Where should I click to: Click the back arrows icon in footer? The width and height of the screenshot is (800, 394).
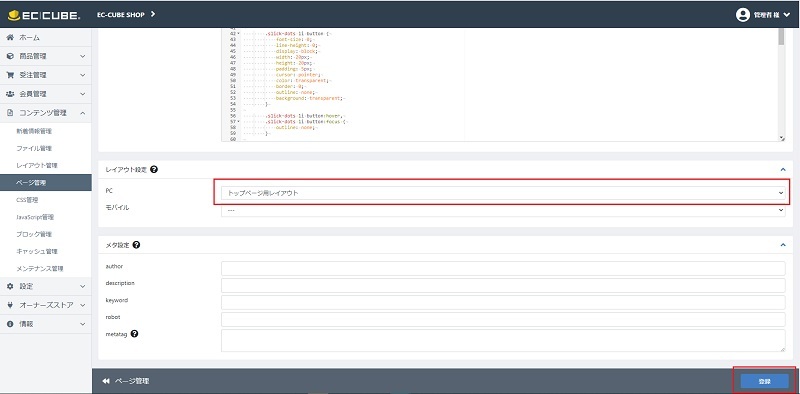[106, 381]
